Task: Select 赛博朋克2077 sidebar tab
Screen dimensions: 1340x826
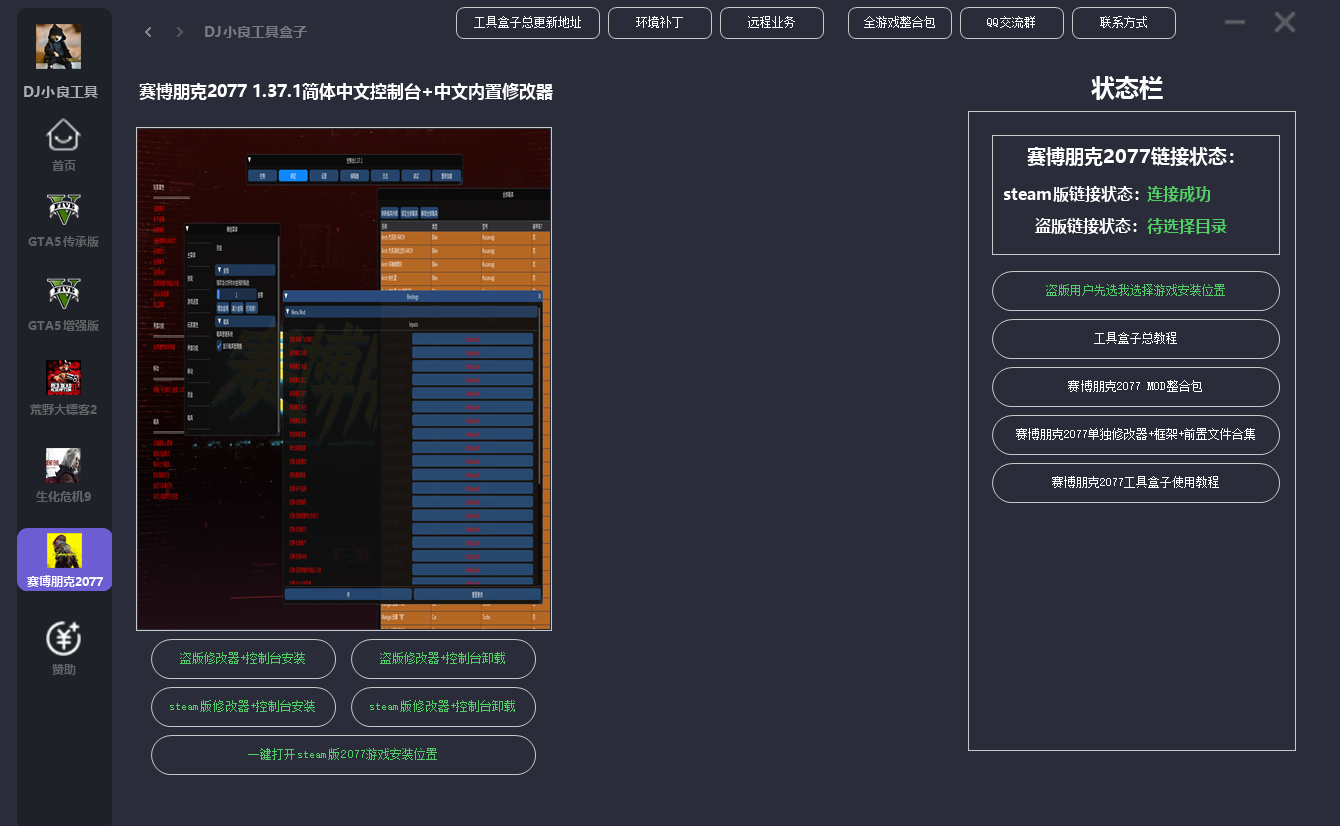Action: 64,560
